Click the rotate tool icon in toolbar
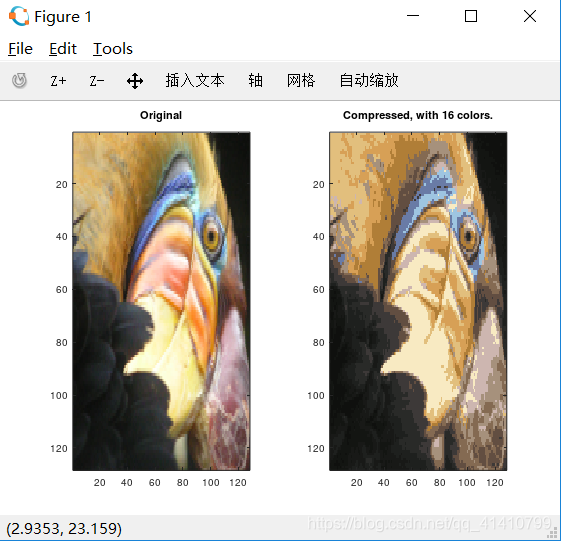The width and height of the screenshot is (561, 542). 19,80
